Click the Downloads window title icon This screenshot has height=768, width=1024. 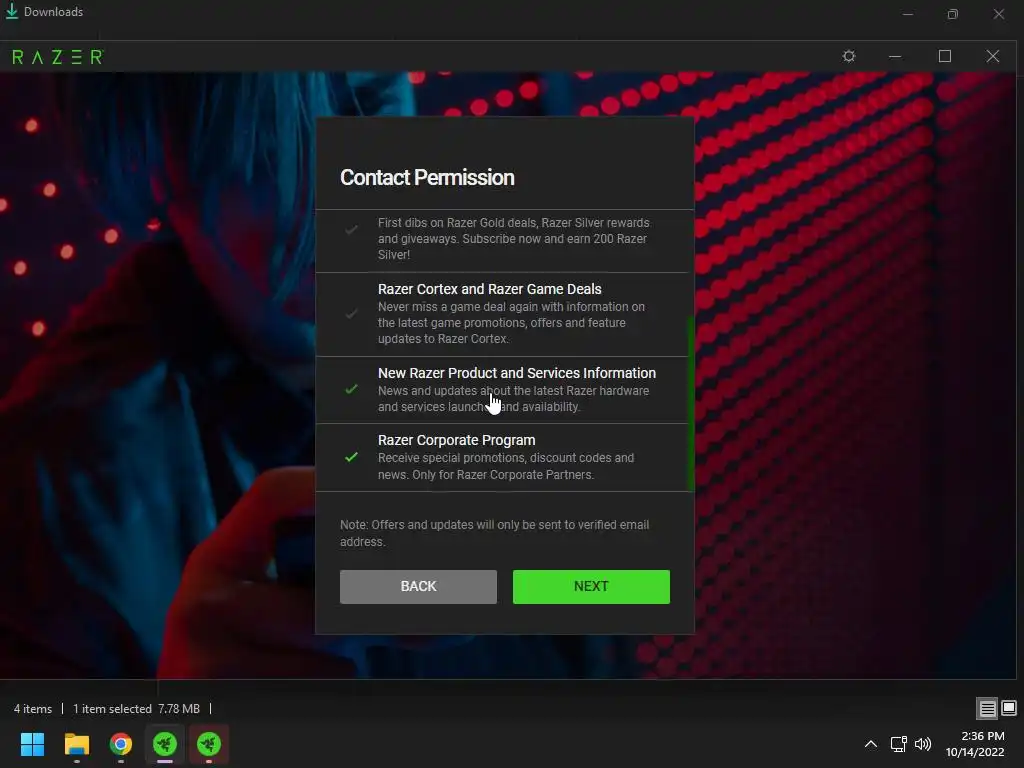point(12,11)
